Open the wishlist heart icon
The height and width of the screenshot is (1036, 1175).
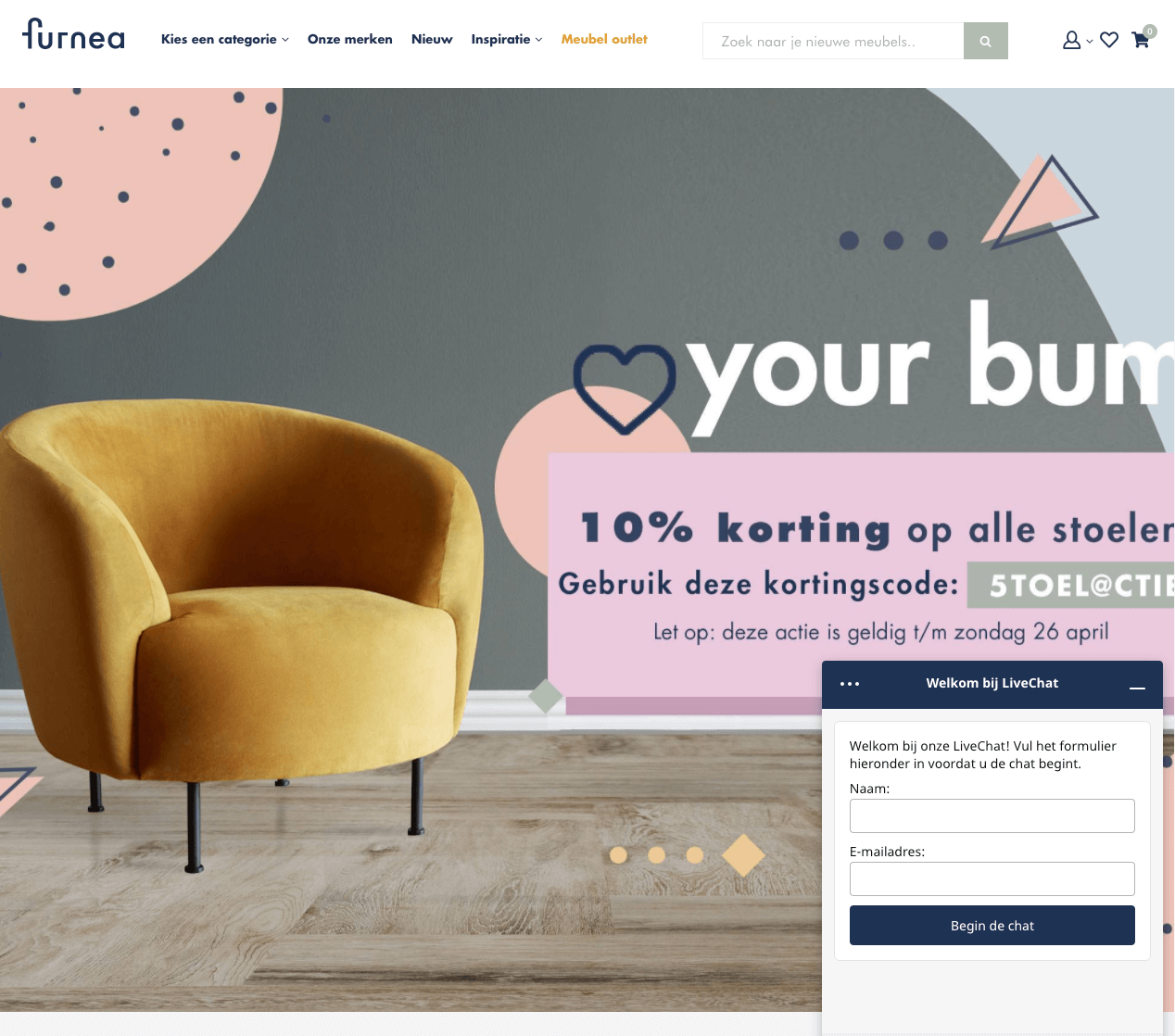[x=1109, y=40]
